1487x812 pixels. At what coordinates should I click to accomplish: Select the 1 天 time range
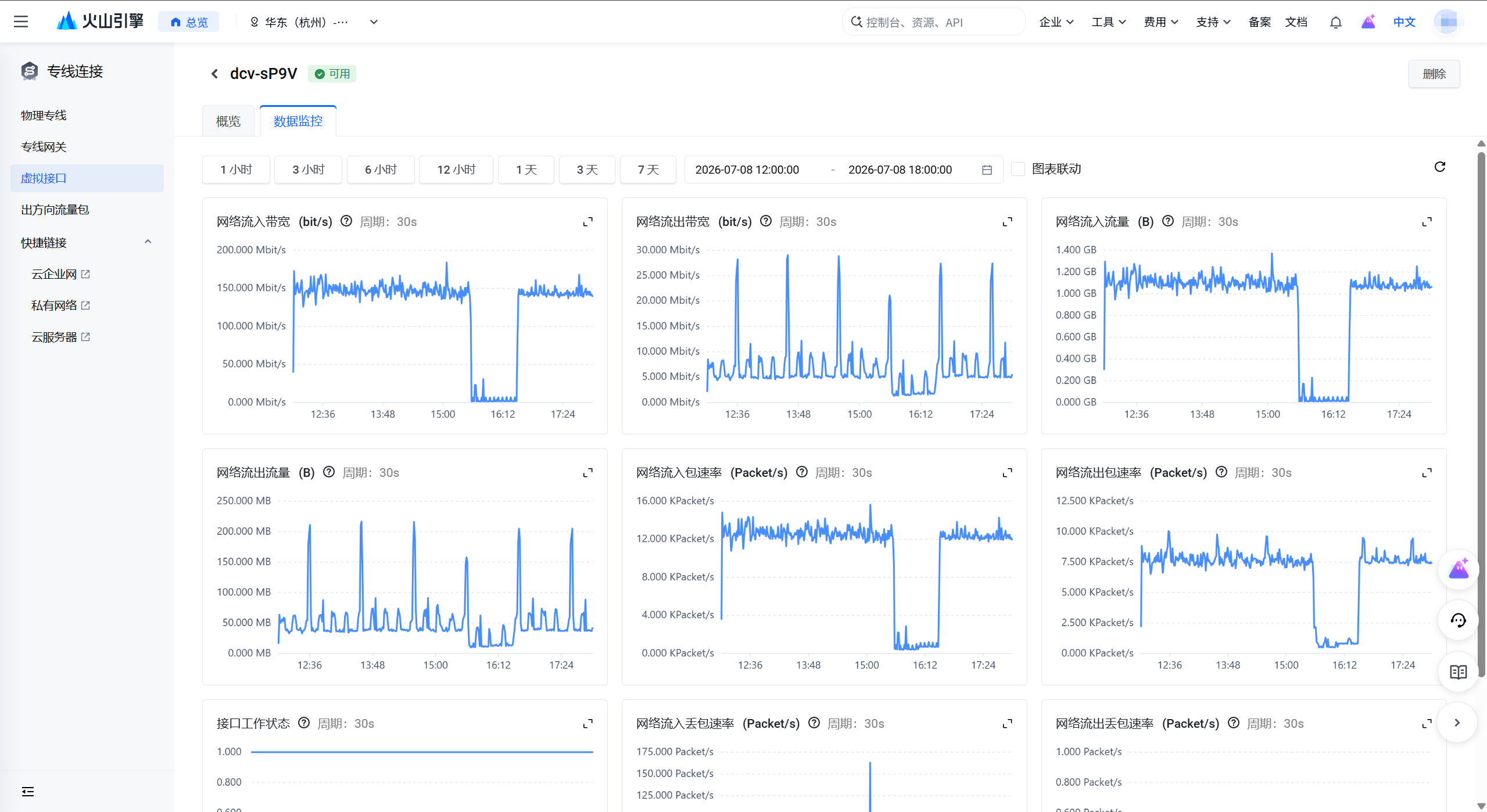pos(526,170)
